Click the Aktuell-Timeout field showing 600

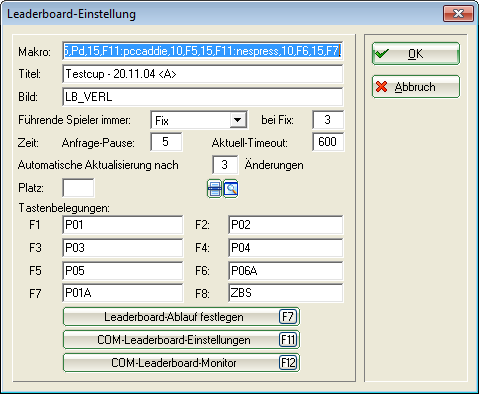pyautogui.click(x=328, y=142)
